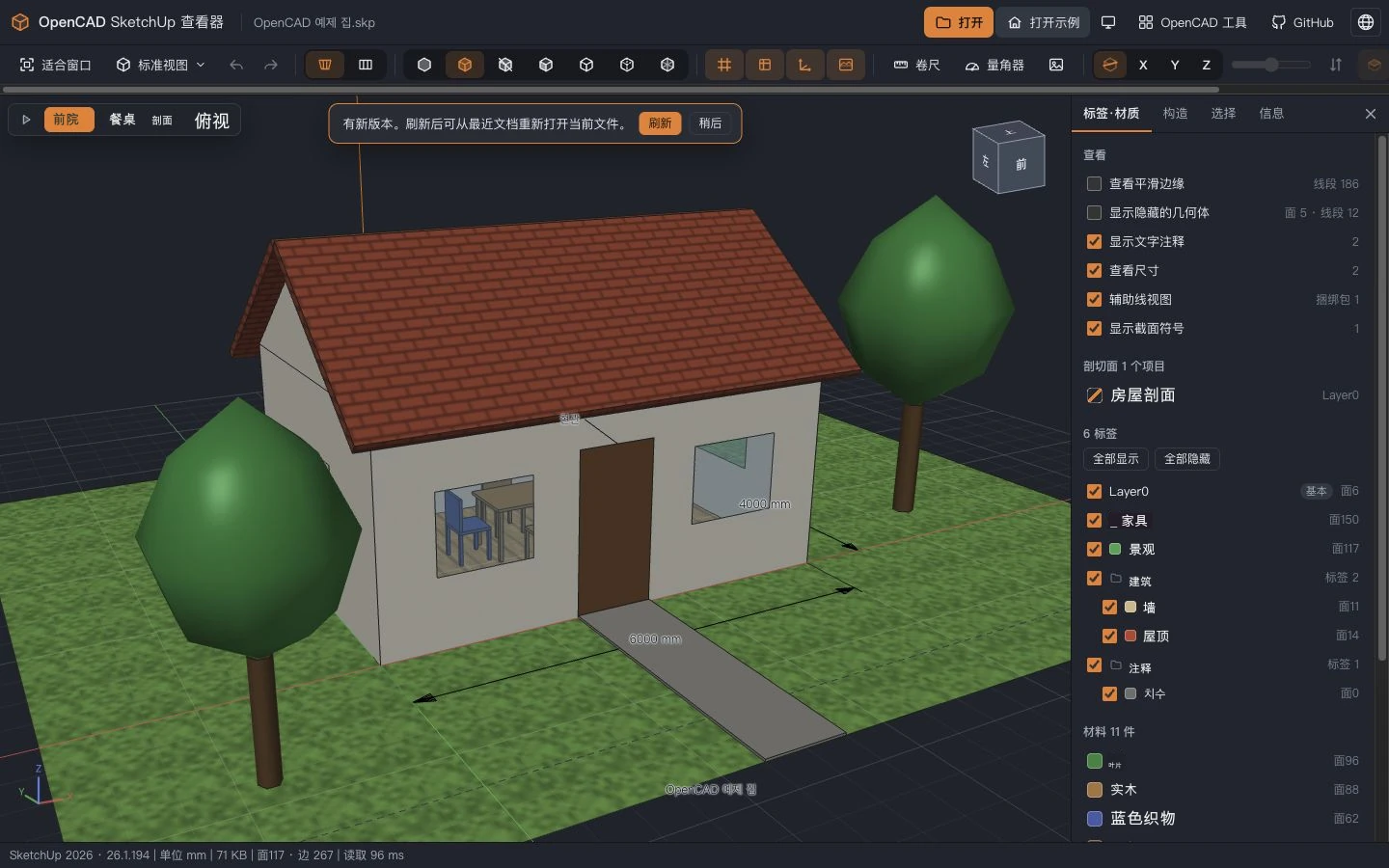Open the 标准视图 dropdown

(x=161, y=65)
